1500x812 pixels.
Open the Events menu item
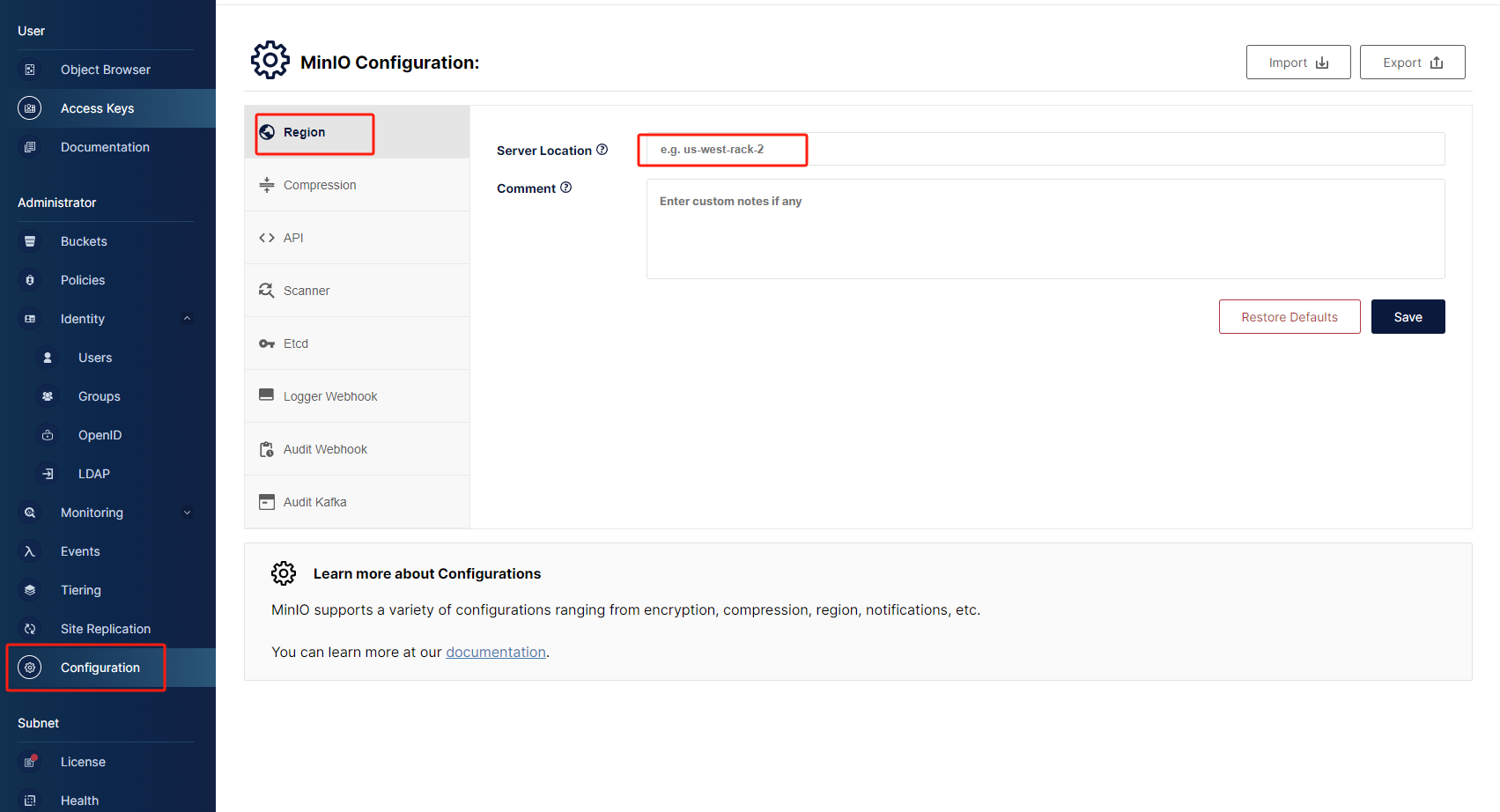(107, 551)
